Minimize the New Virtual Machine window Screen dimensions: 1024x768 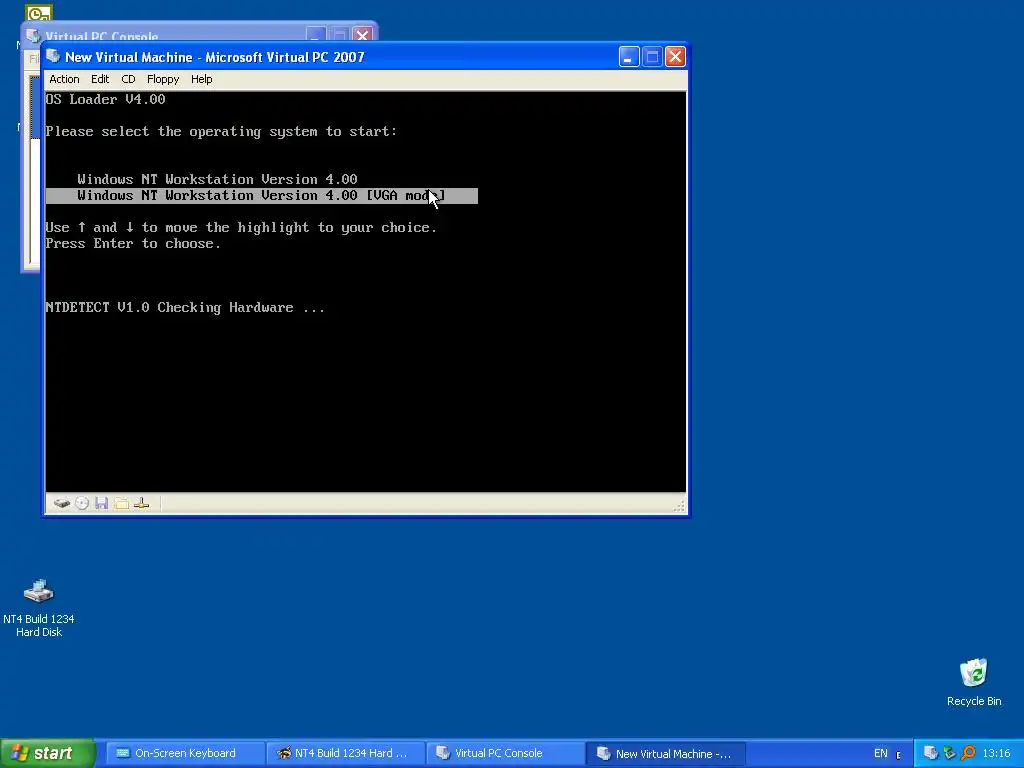pyautogui.click(x=628, y=57)
